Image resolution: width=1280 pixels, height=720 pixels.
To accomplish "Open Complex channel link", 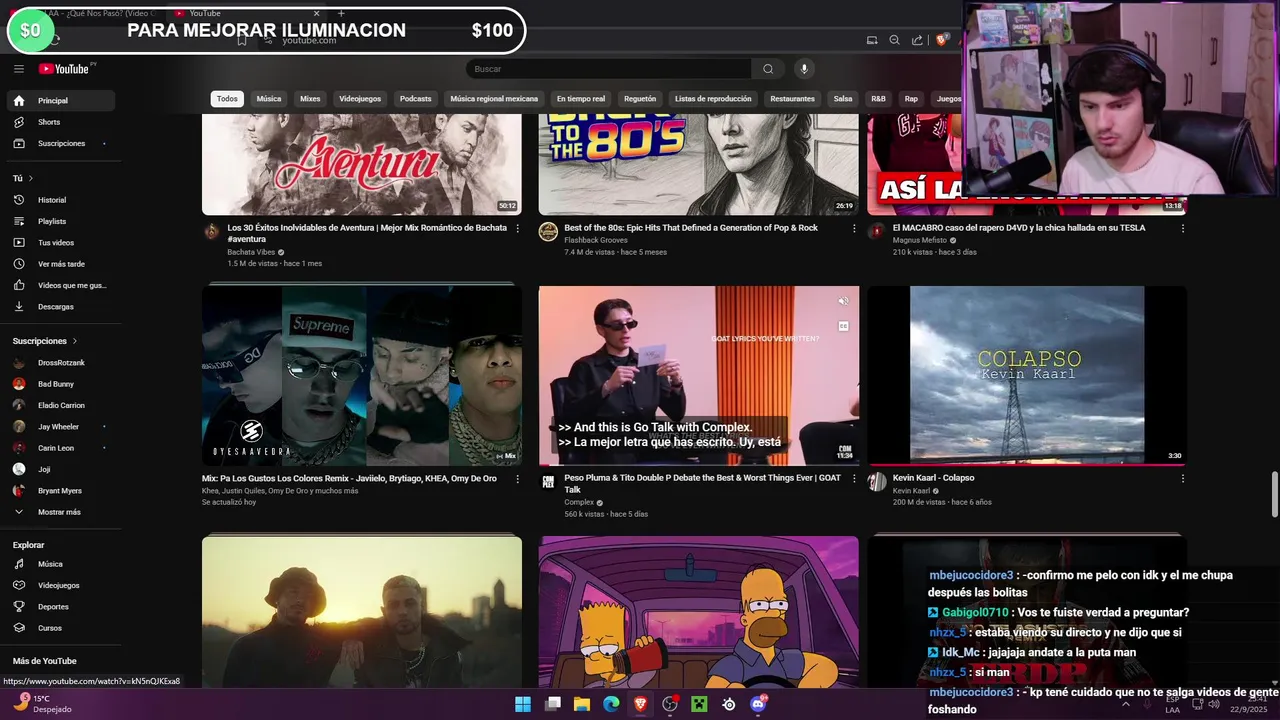I will point(579,502).
